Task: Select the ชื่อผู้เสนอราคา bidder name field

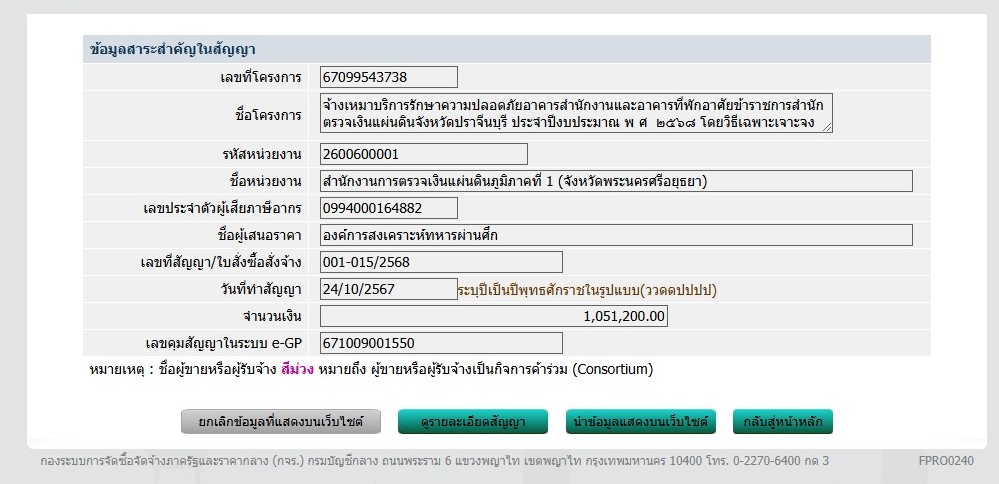Action: click(615, 235)
